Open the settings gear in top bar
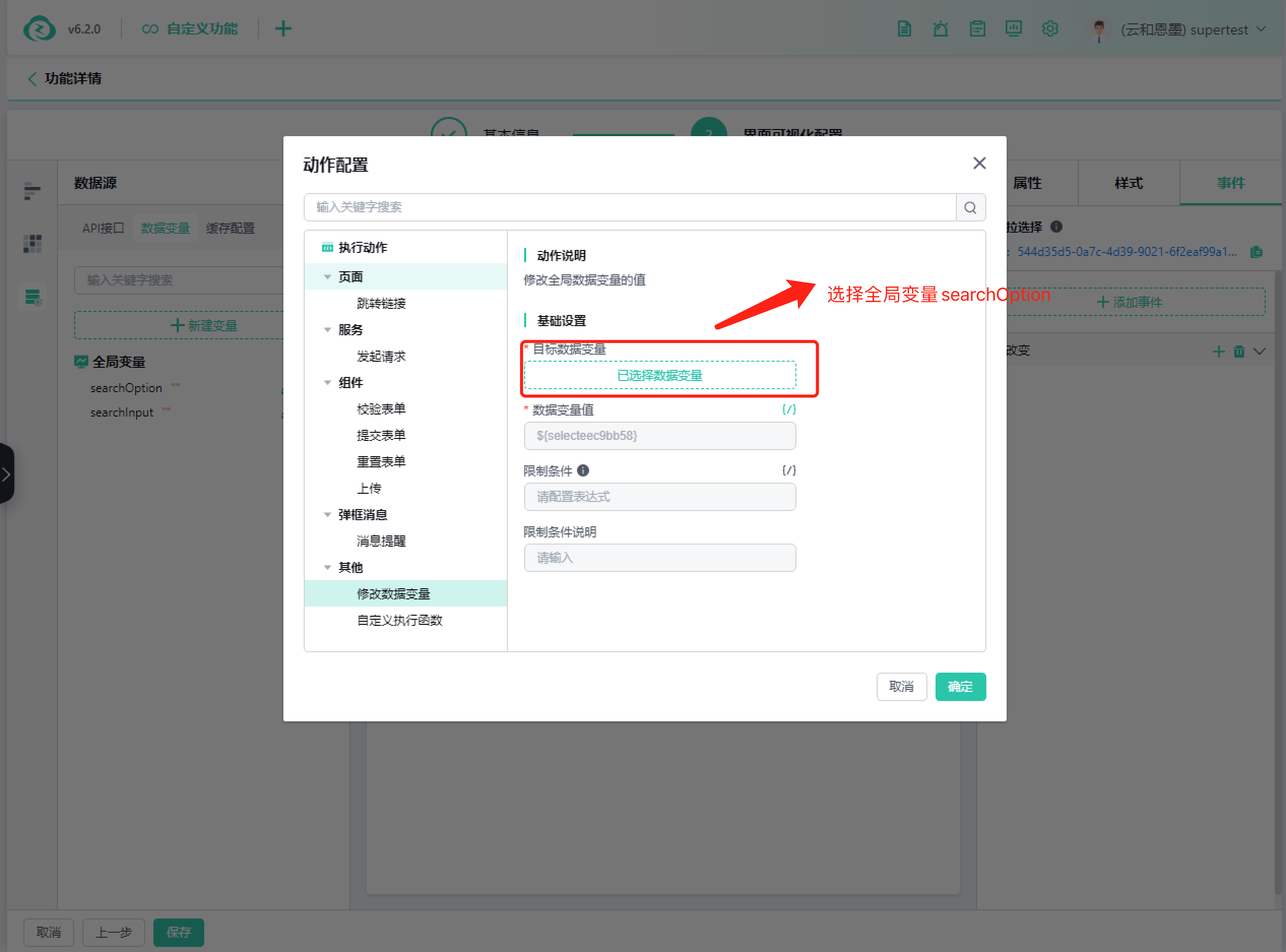 click(1050, 29)
